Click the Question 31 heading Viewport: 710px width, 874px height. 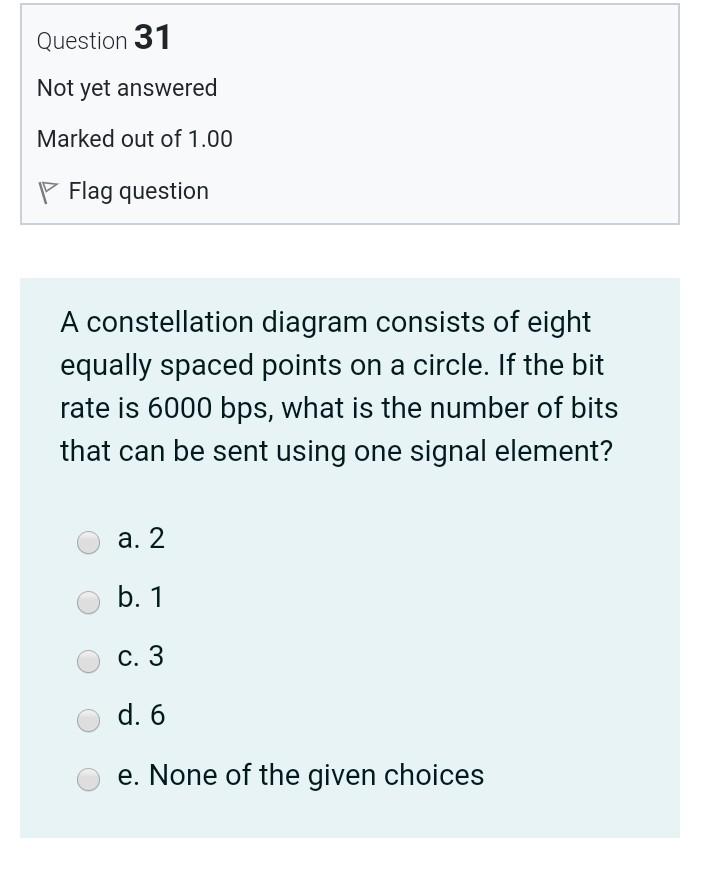tap(103, 40)
